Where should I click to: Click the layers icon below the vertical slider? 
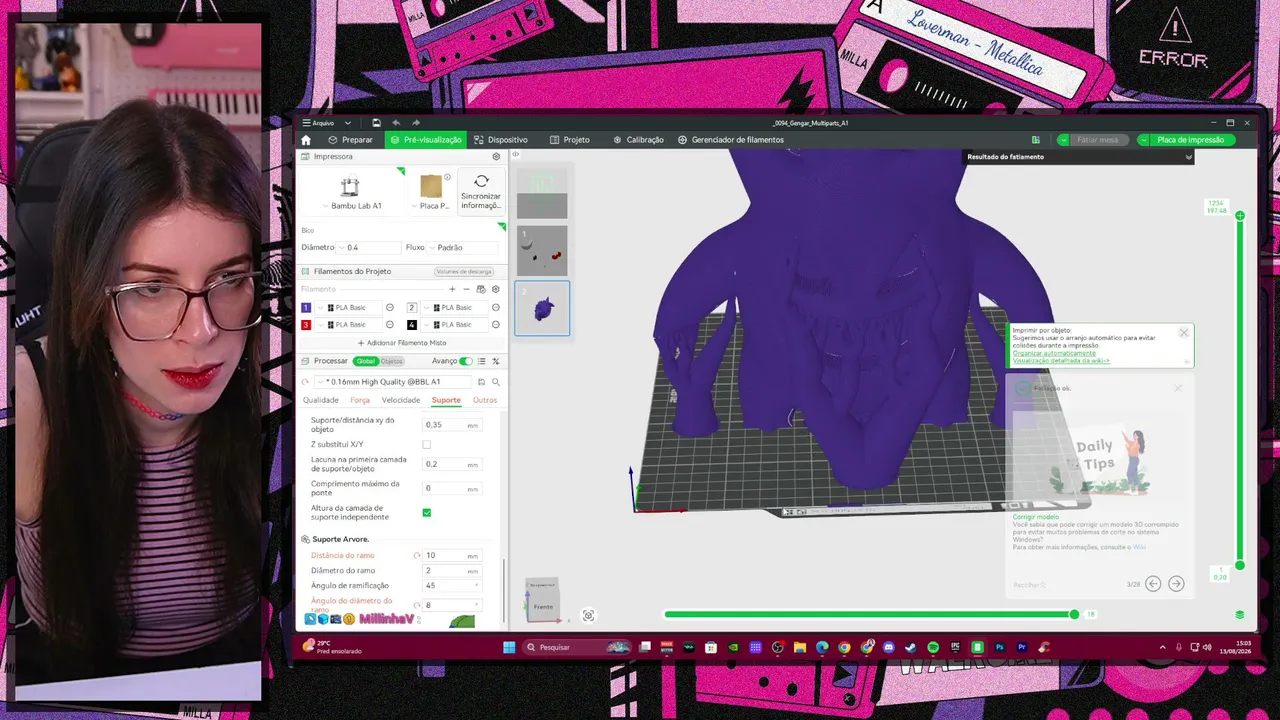1240,615
